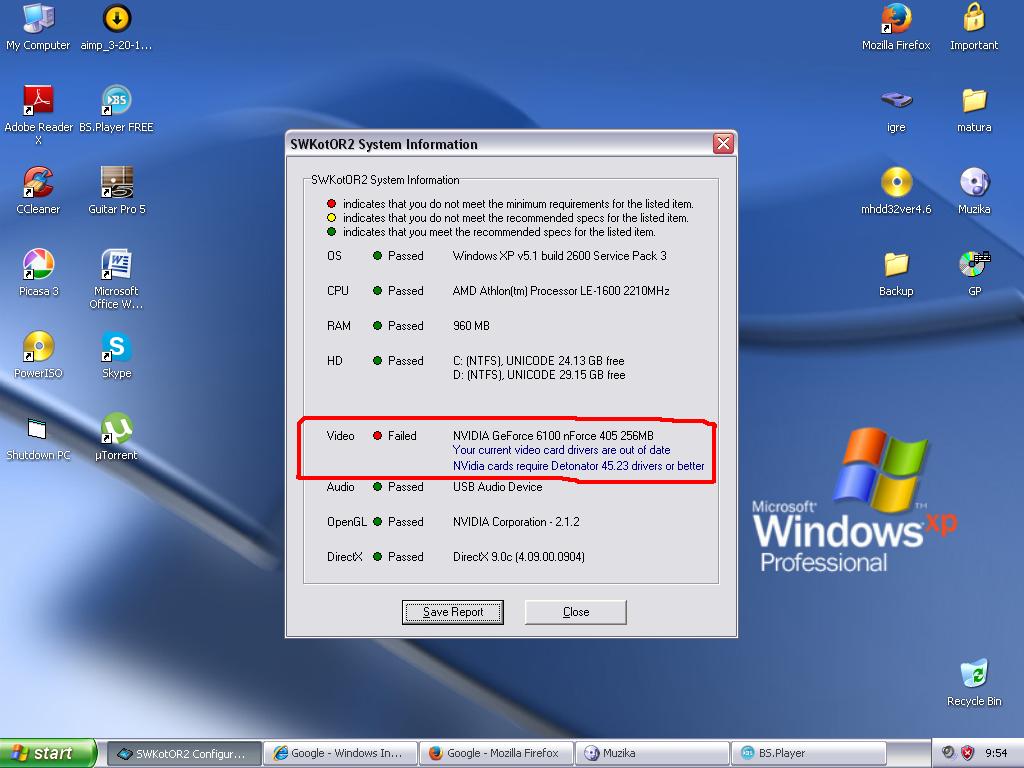Click 'NVIDIA GeForce 6100 nForce 405 256MB' text
The height and width of the screenshot is (768, 1024).
[x=553, y=436]
